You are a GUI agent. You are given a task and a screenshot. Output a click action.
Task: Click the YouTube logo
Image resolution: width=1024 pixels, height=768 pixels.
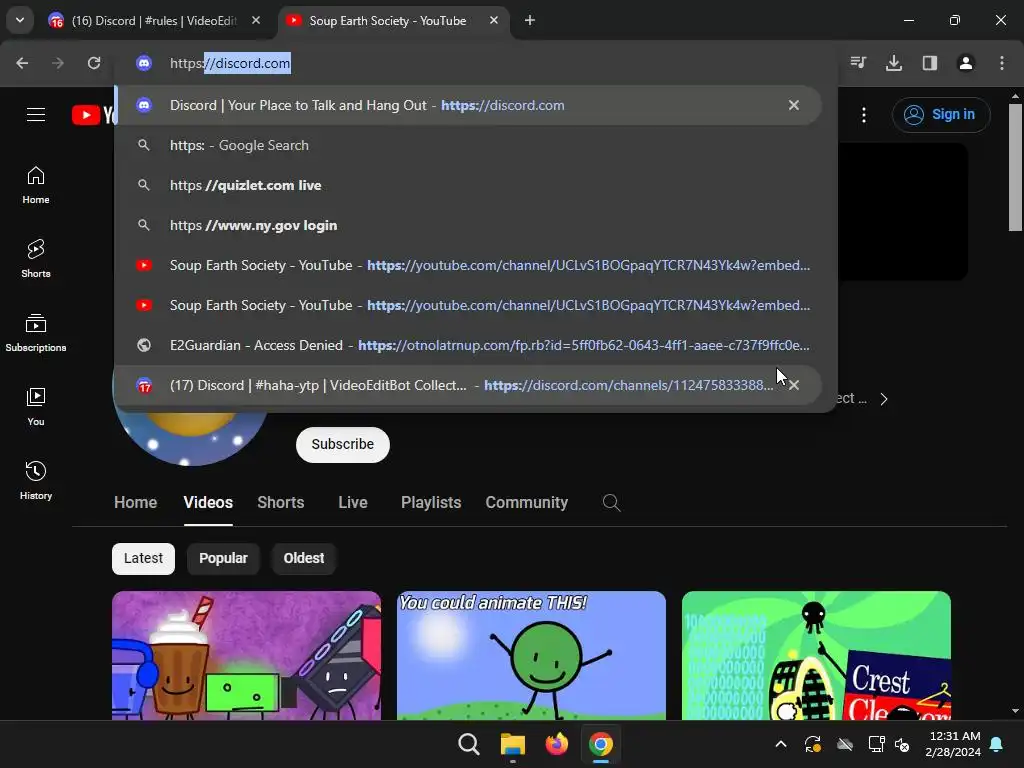(93, 115)
